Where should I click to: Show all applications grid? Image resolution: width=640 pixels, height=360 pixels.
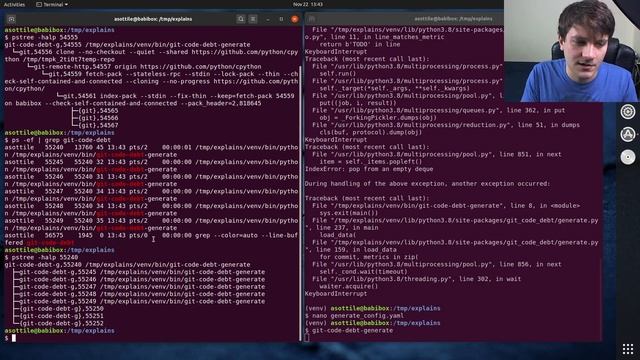pyautogui.click(x=628, y=349)
